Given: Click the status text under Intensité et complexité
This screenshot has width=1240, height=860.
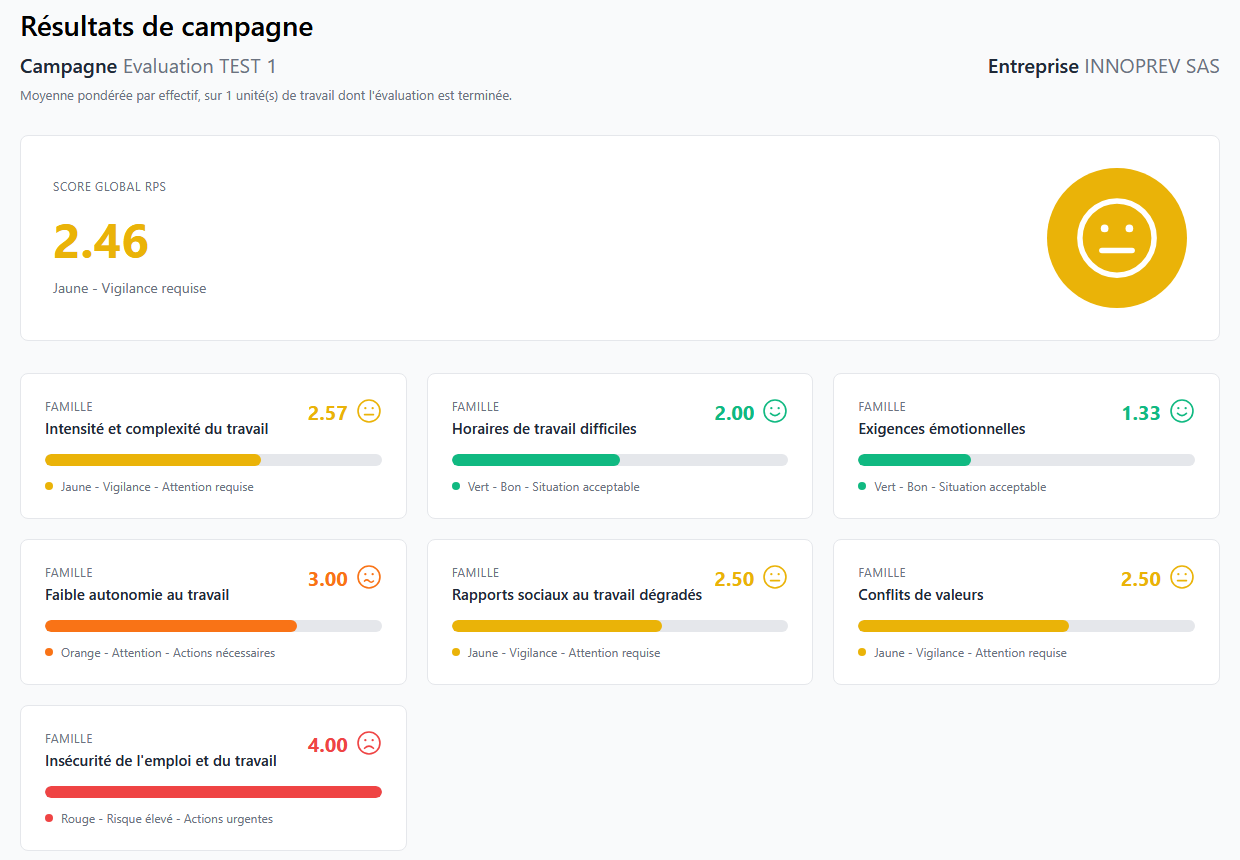Looking at the screenshot, I should click(157, 487).
